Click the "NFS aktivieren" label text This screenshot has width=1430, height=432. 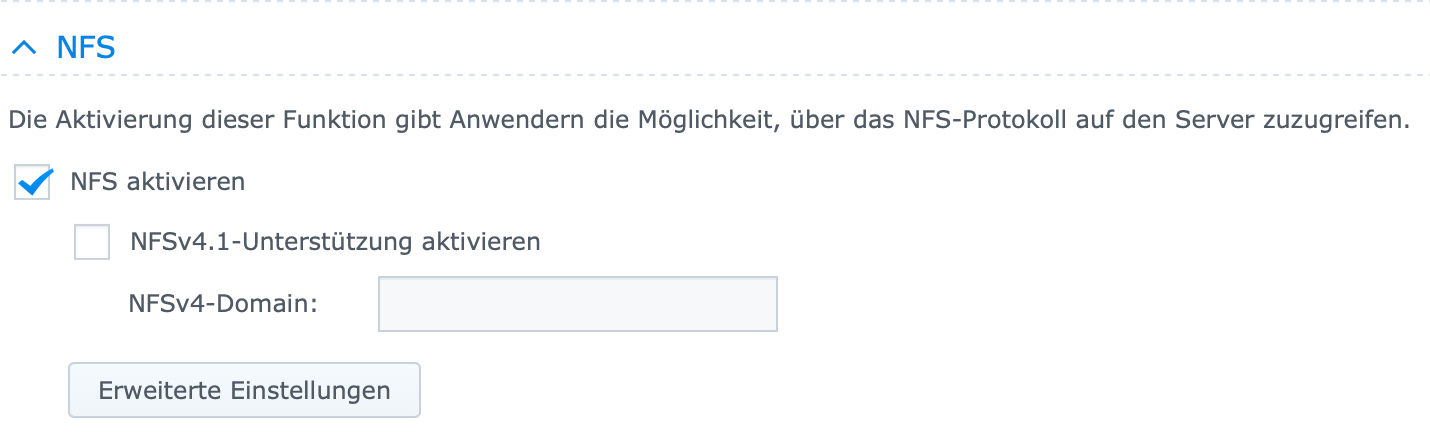[x=157, y=183]
